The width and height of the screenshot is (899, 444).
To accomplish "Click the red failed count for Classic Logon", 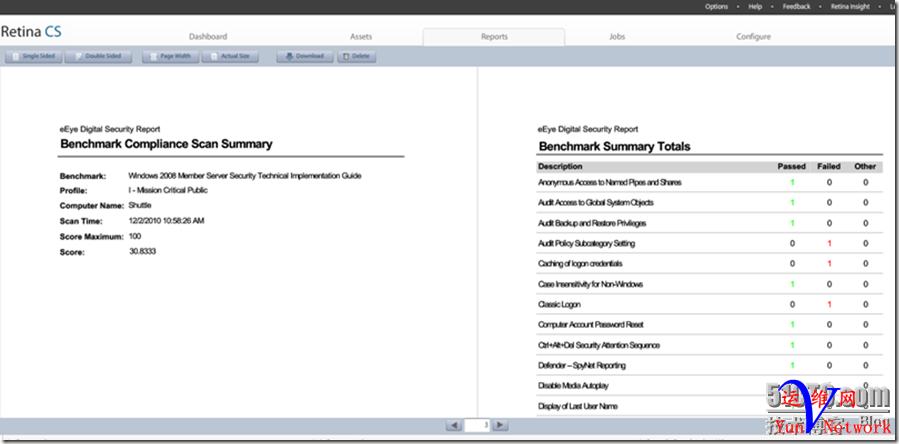I will click(830, 305).
